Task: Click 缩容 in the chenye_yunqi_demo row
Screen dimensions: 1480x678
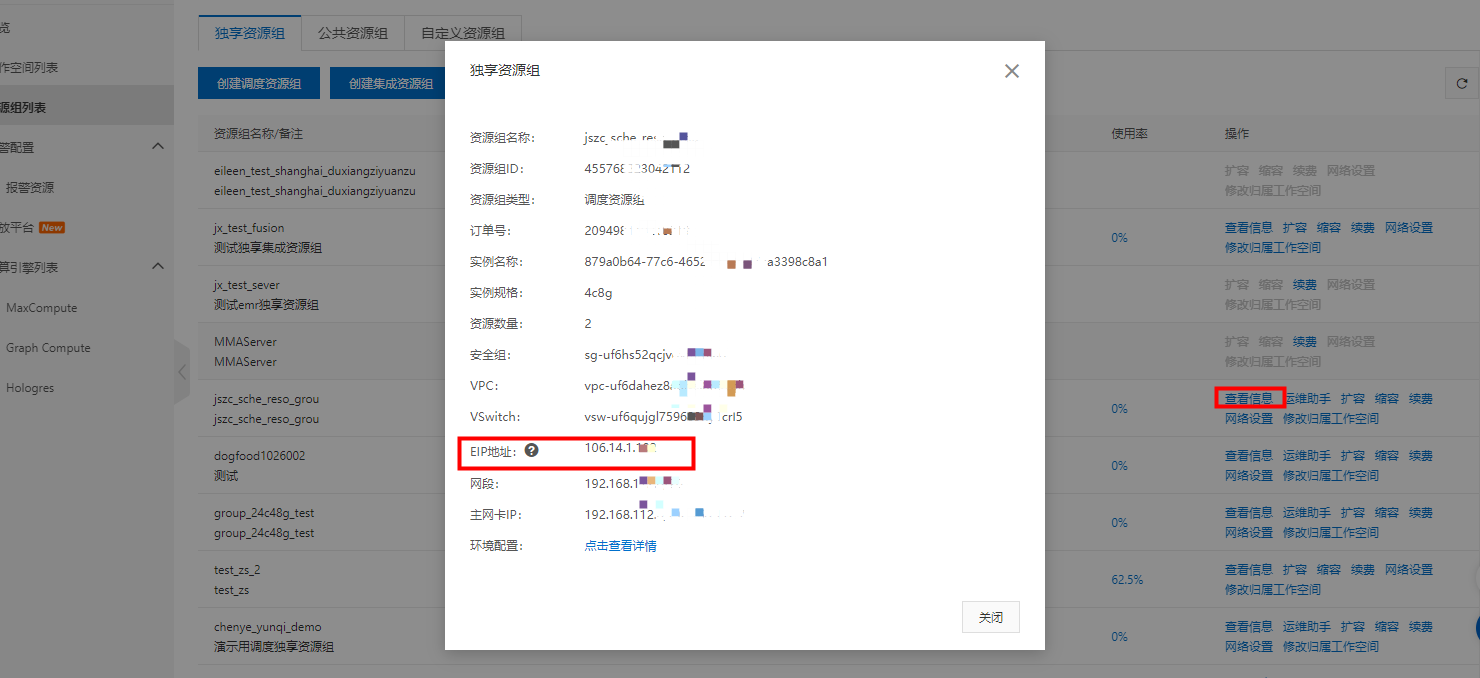Action: (1387, 627)
